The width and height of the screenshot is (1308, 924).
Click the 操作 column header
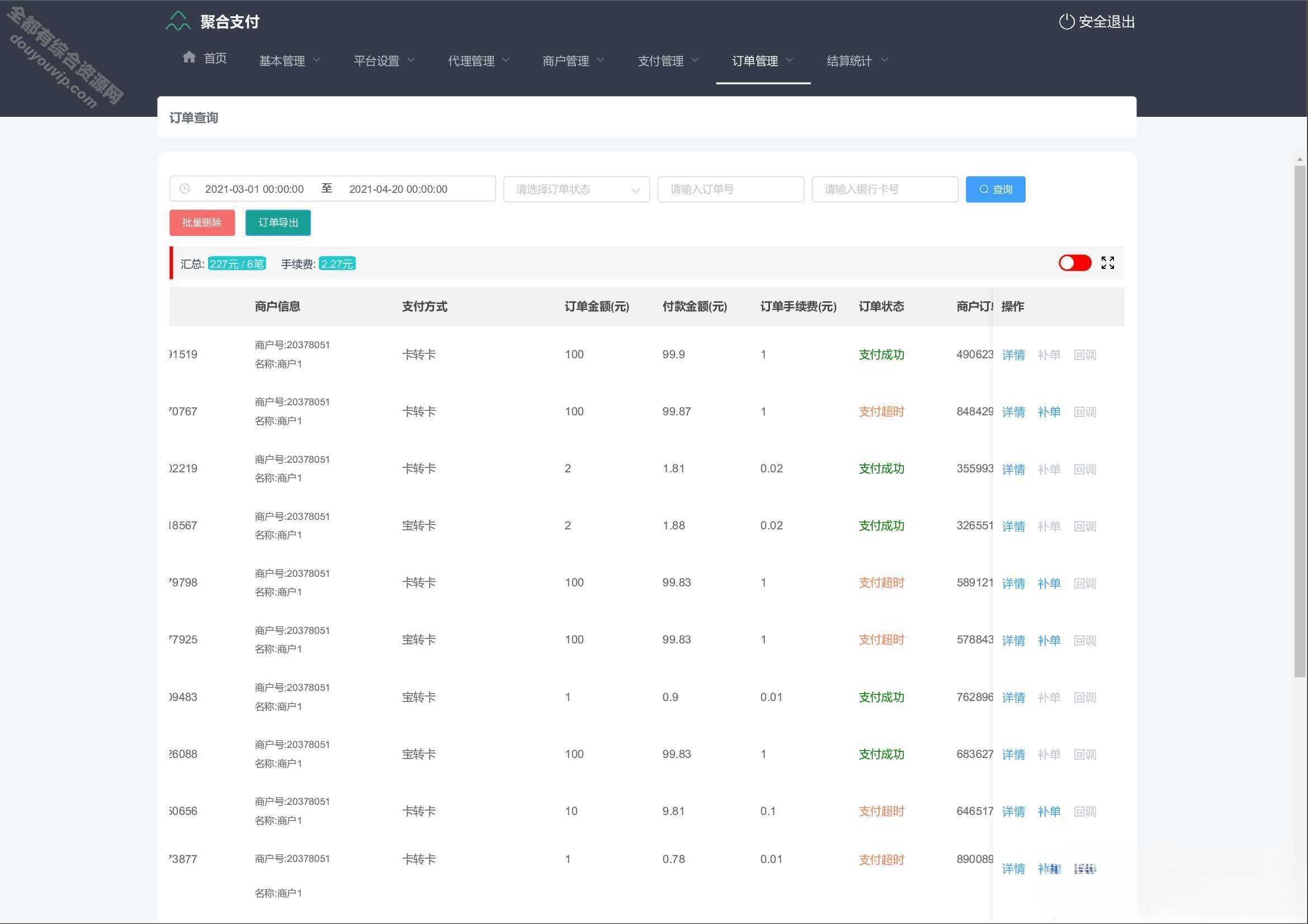point(1012,306)
